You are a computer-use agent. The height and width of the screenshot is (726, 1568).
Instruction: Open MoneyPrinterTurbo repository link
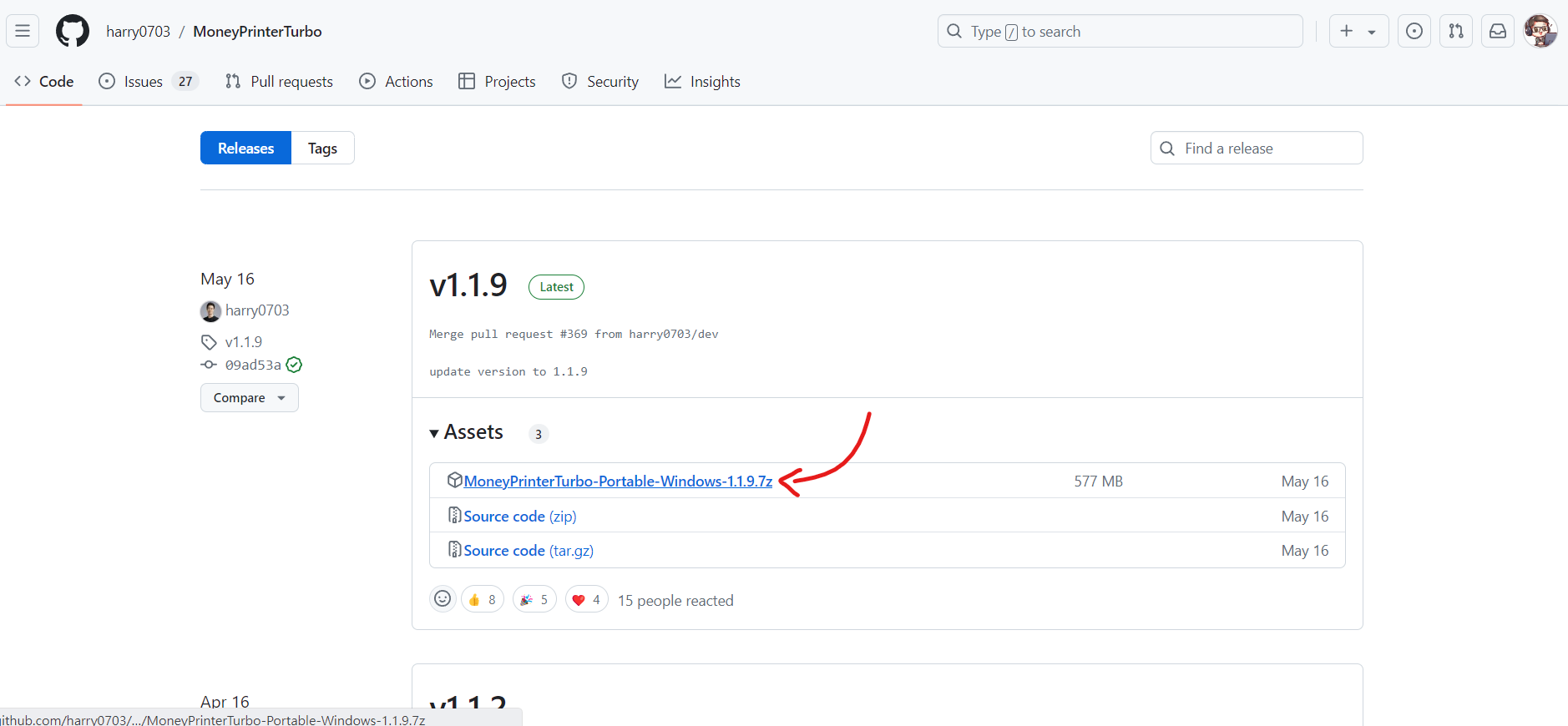pyautogui.click(x=257, y=32)
